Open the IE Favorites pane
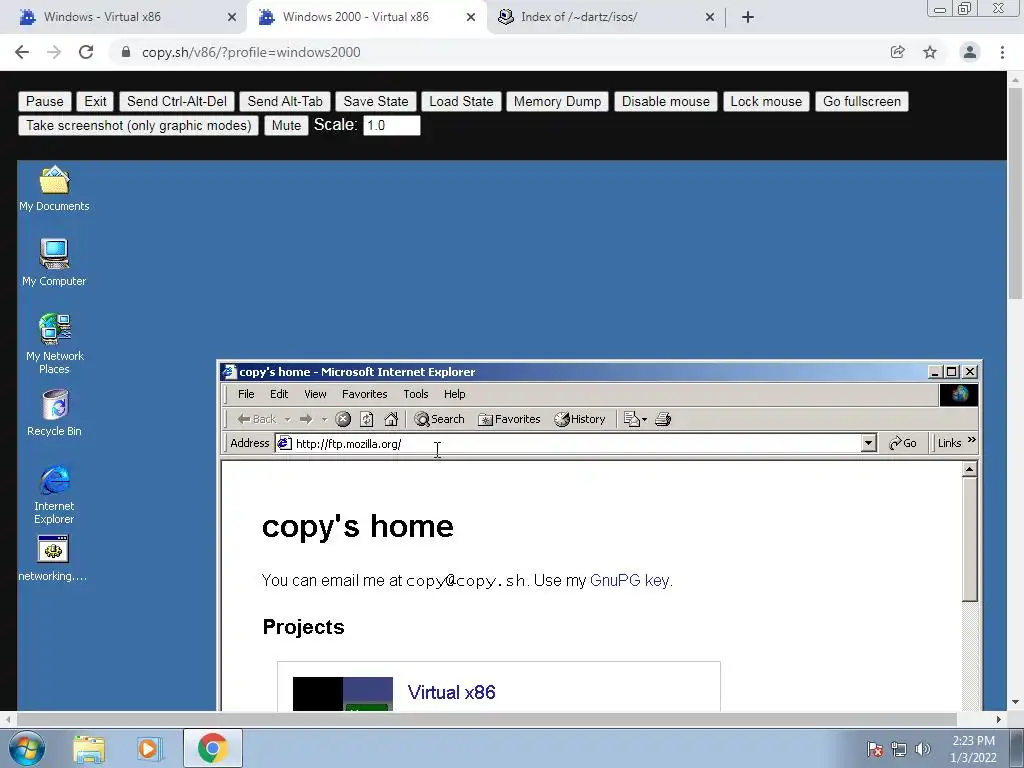Screen dimensions: 1024x768 pos(509,419)
